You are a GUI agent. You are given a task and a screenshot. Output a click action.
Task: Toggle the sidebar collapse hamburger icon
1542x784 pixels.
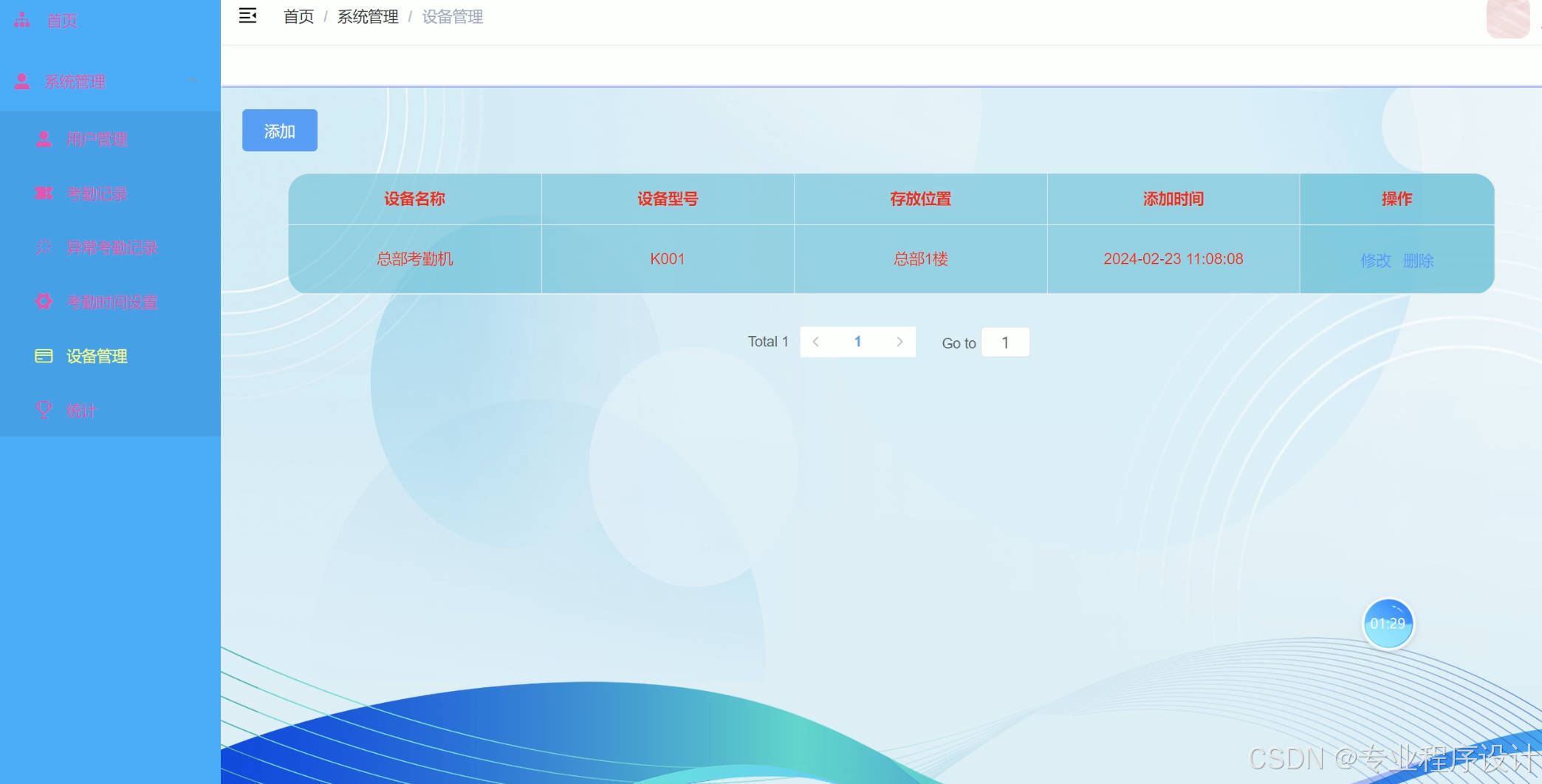[247, 16]
